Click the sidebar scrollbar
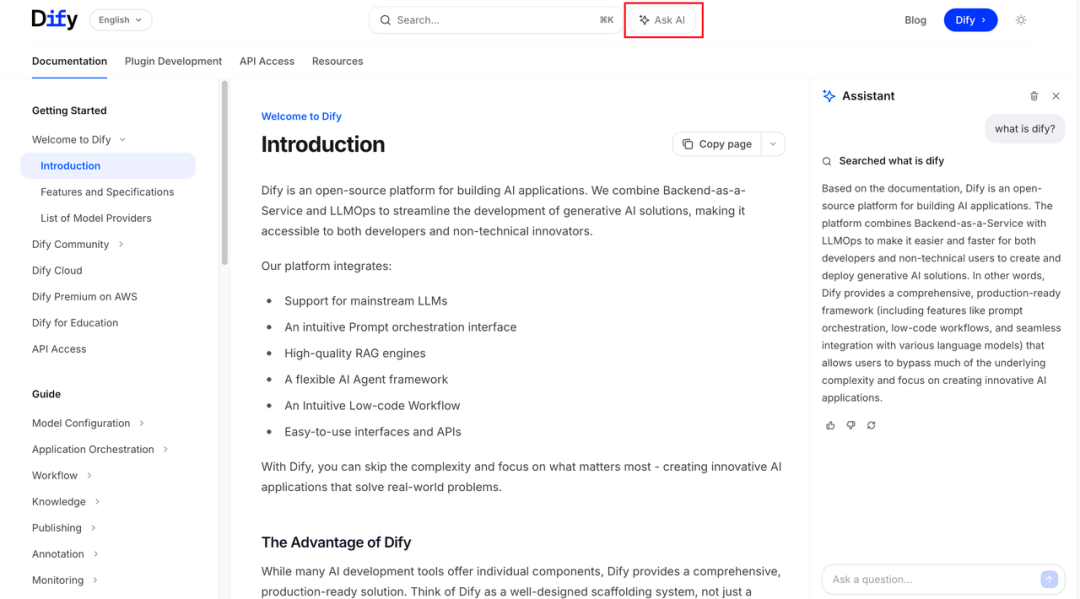The height and width of the screenshot is (599, 1080). [225, 172]
